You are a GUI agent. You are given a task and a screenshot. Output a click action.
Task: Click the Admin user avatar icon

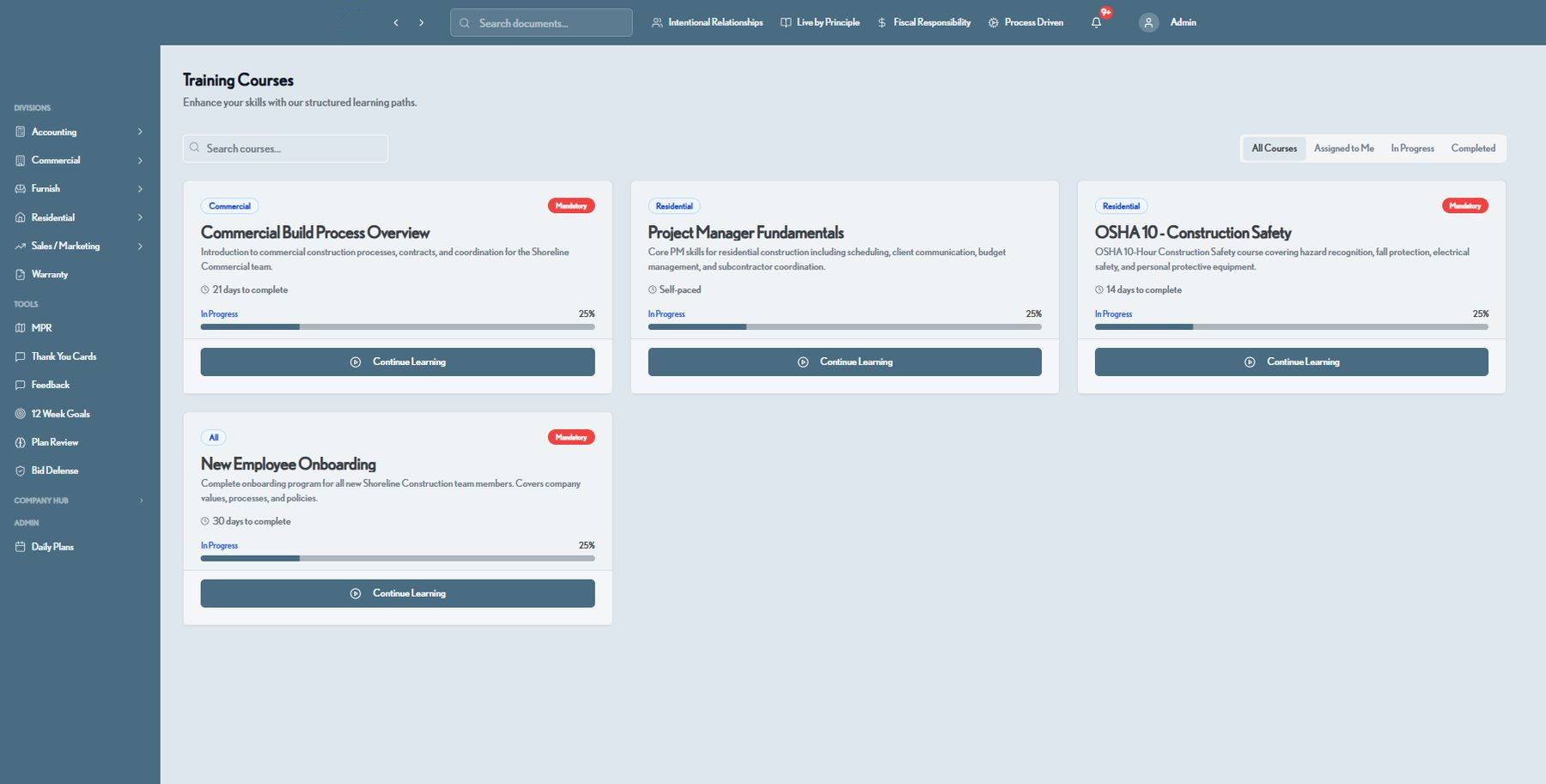pyautogui.click(x=1148, y=22)
